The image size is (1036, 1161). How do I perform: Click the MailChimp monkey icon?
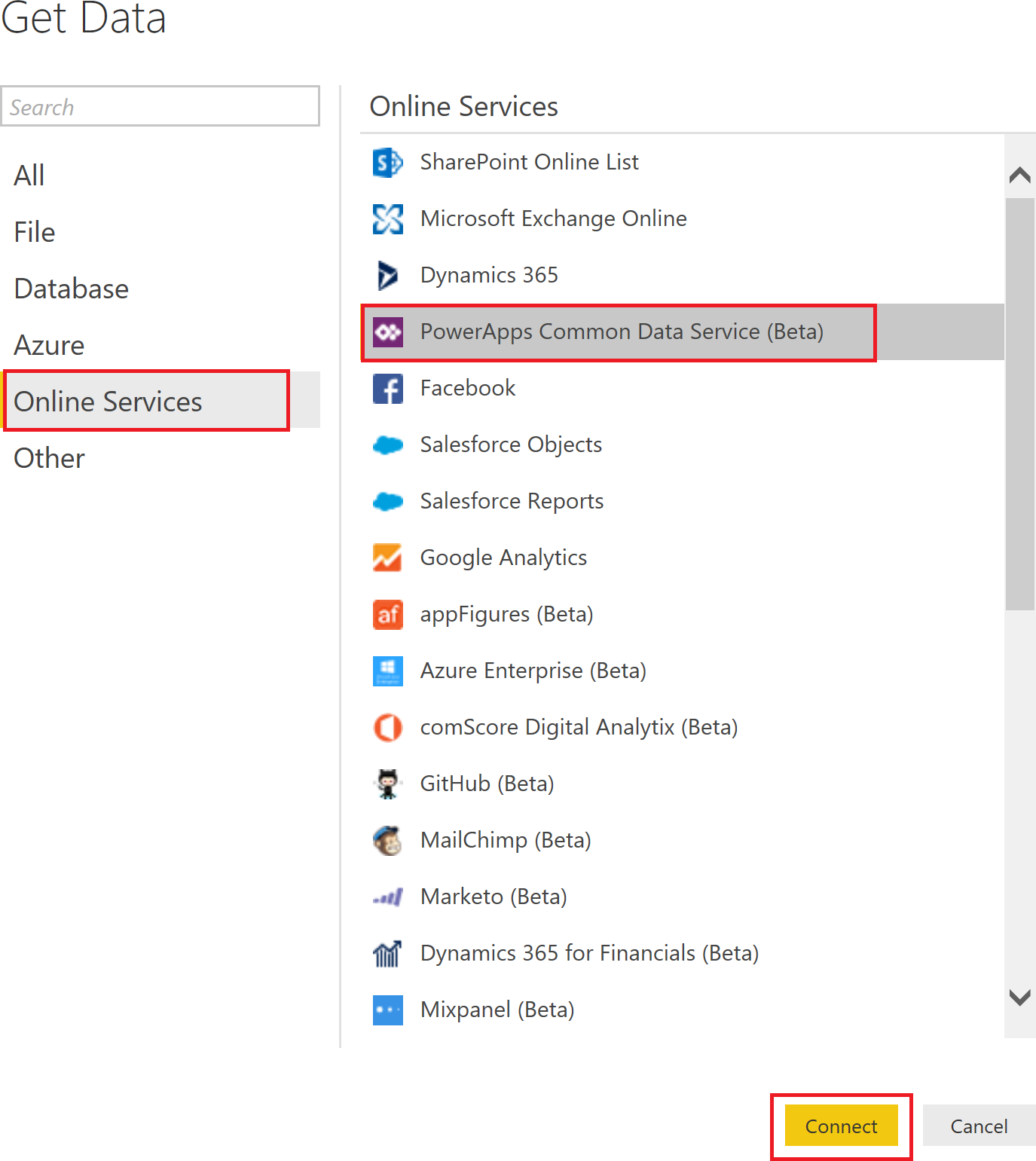pos(388,841)
